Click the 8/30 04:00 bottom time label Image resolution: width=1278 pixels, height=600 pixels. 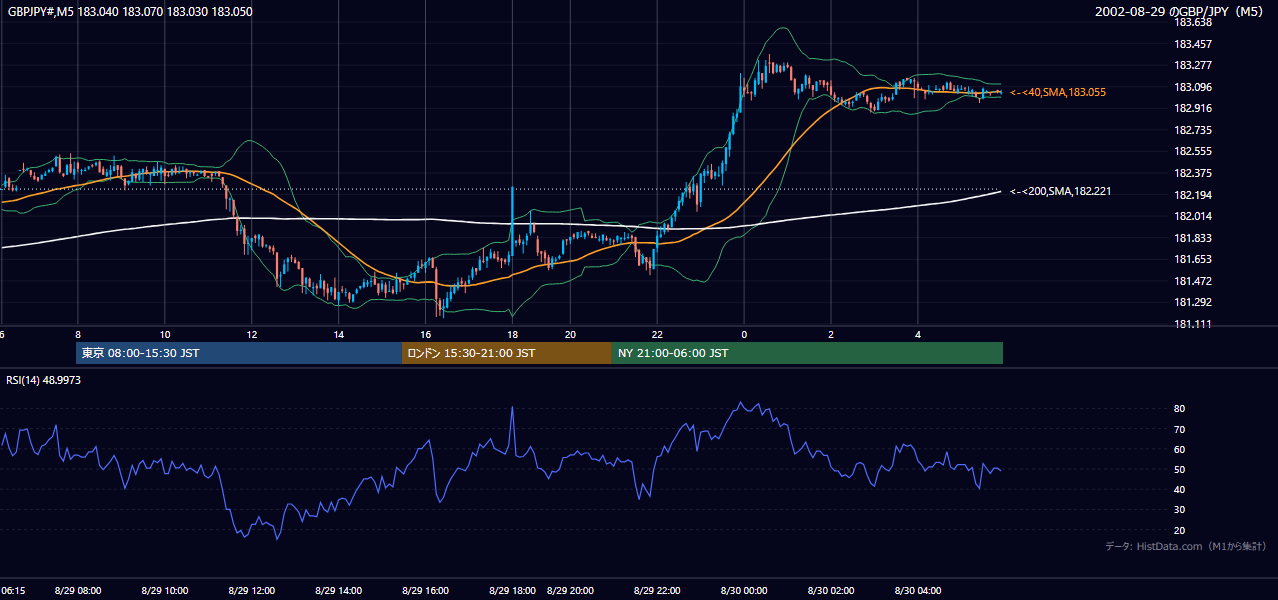point(918,590)
